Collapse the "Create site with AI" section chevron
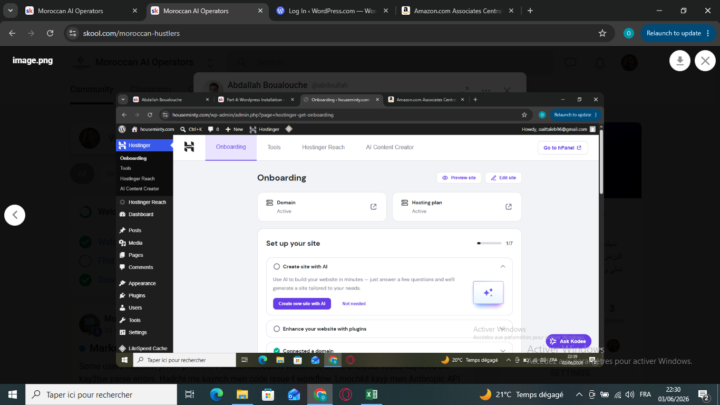Screen dimensions: 720x405 click(503, 266)
